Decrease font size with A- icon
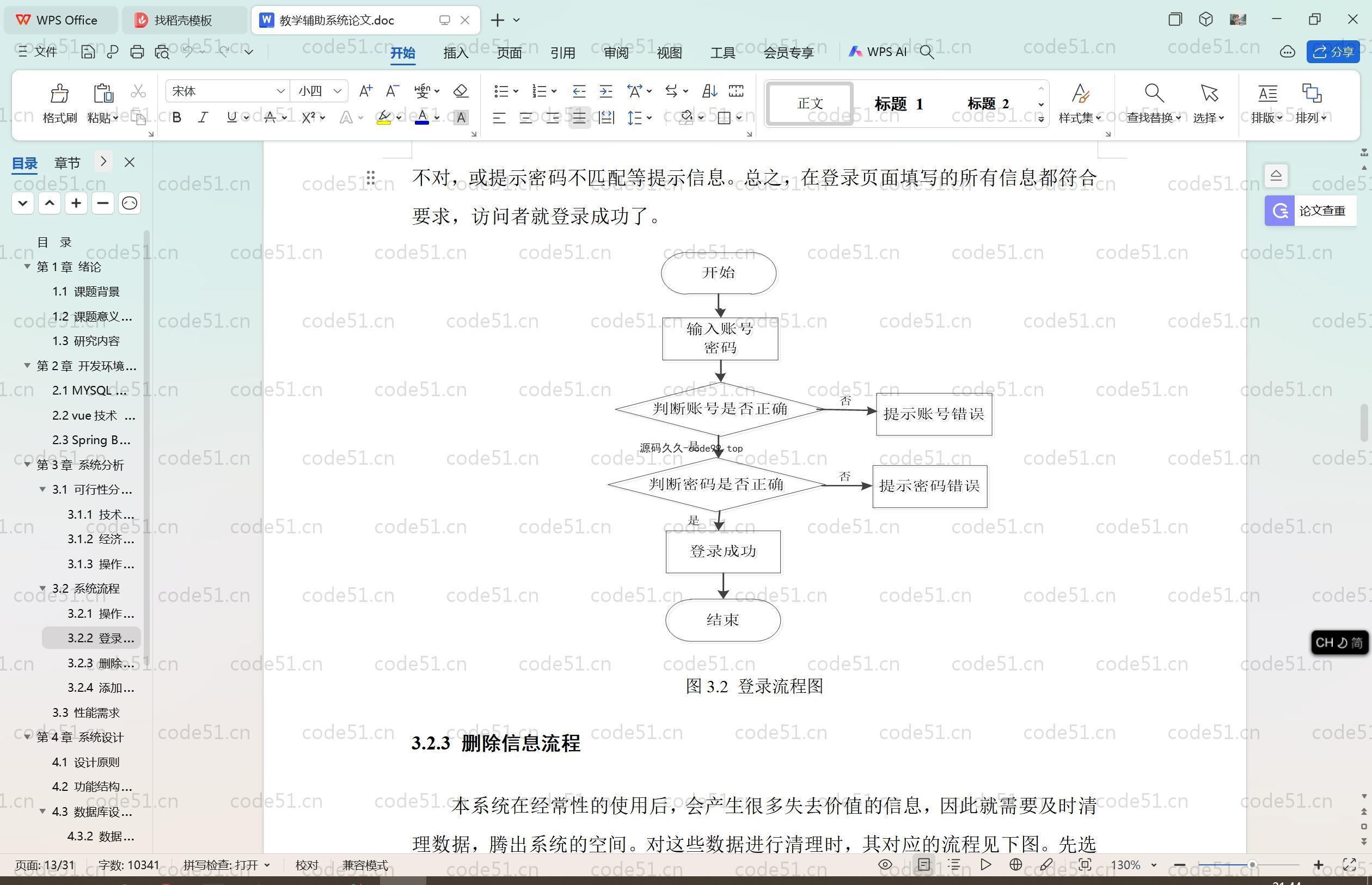The height and width of the screenshot is (885, 1372). pos(393,91)
